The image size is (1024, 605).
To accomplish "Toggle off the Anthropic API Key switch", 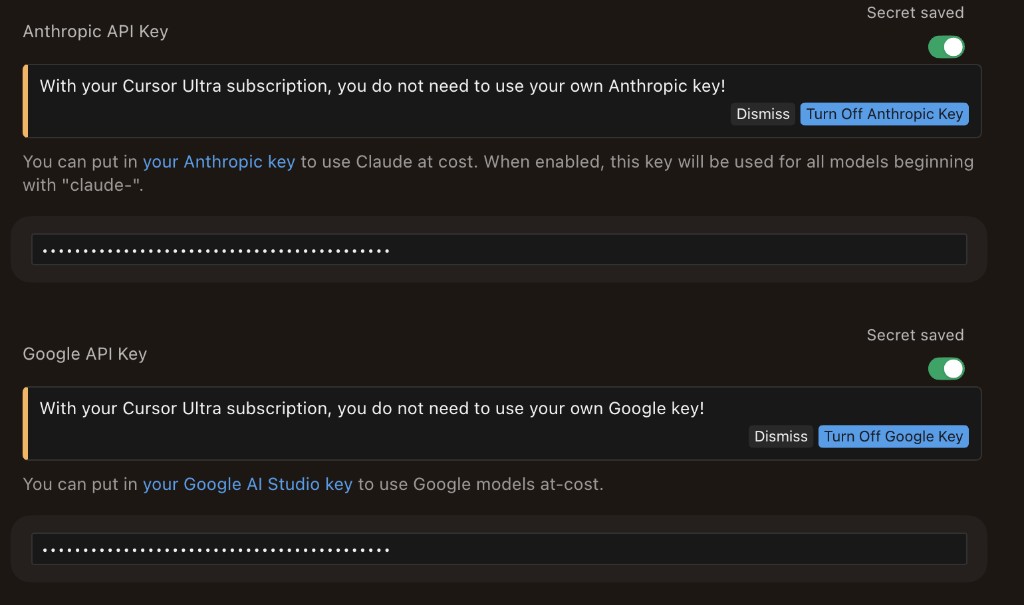I will pos(946,47).
